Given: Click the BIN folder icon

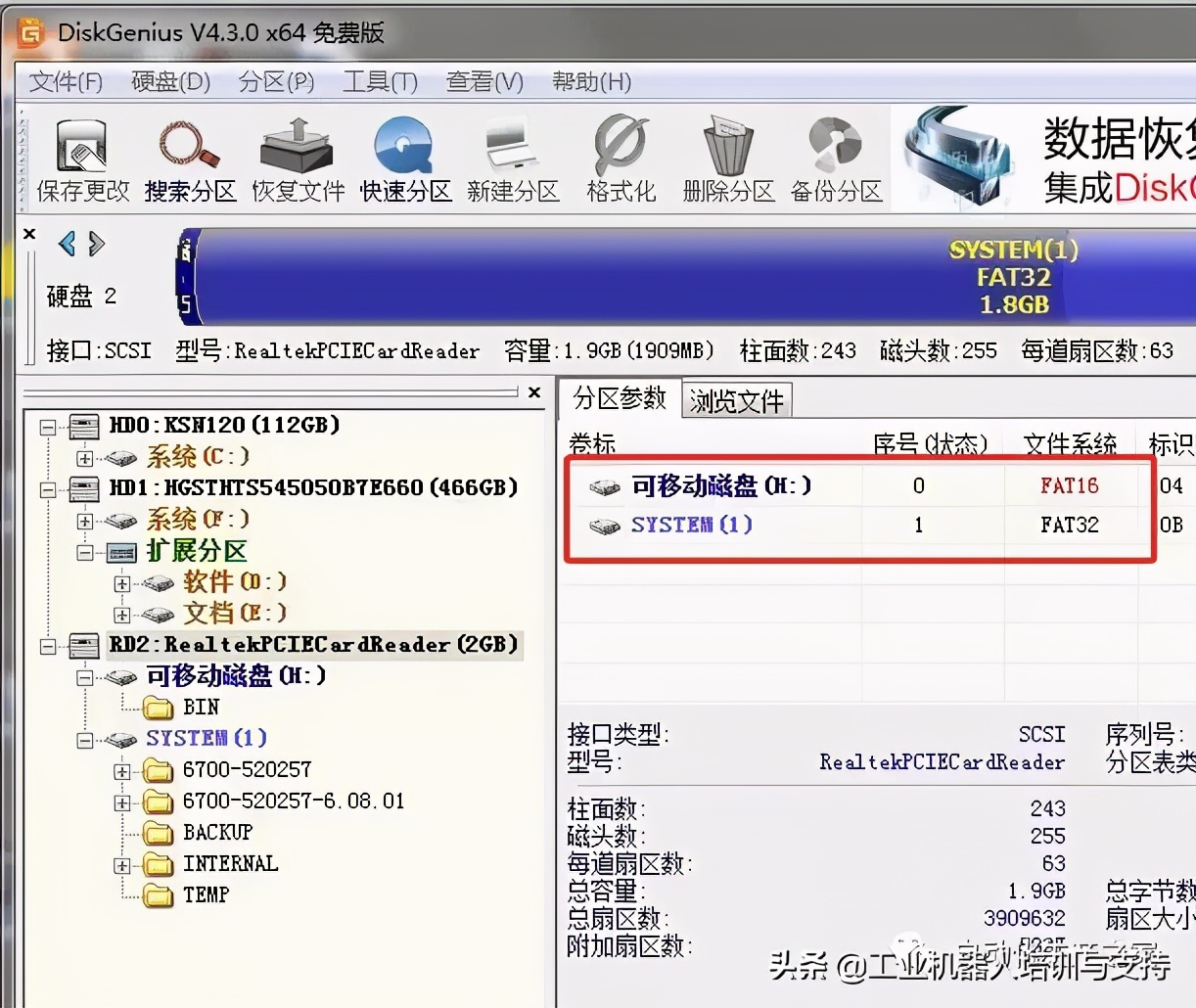Looking at the screenshot, I should click(x=158, y=708).
